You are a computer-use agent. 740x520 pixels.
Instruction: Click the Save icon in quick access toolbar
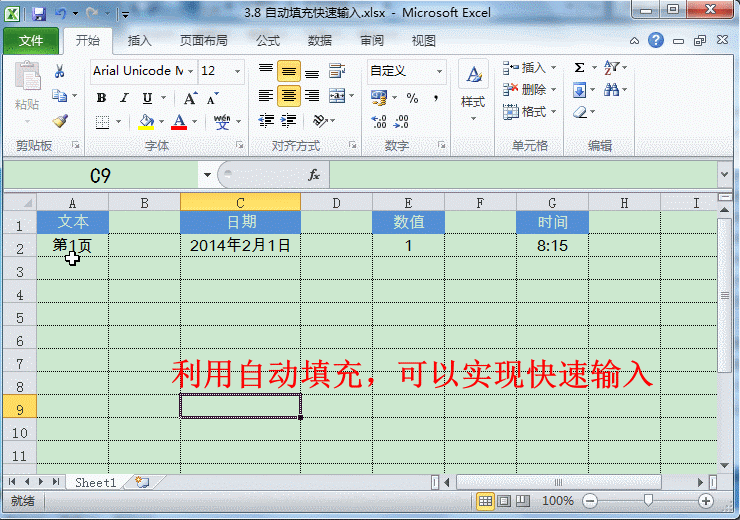pos(39,14)
